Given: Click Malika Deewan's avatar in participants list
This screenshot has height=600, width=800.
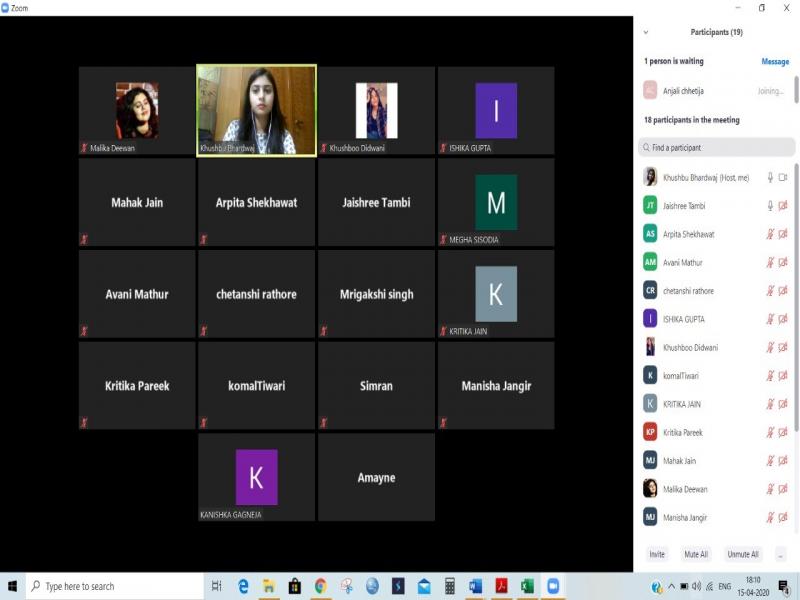Looking at the screenshot, I should click(x=650, y=489).
